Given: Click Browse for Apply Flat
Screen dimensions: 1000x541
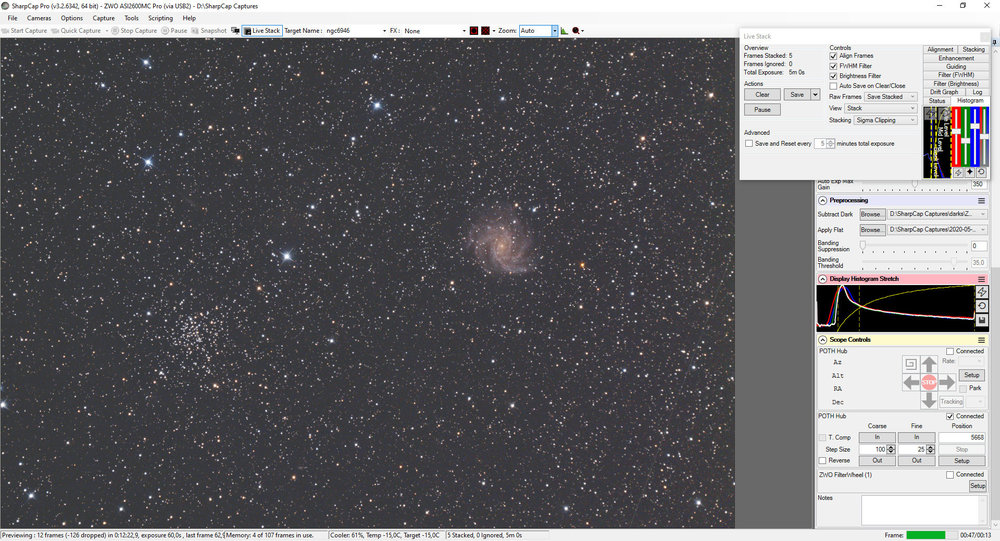Looking at the screenshot, I should pyautogui.click(x=872, y=230).
